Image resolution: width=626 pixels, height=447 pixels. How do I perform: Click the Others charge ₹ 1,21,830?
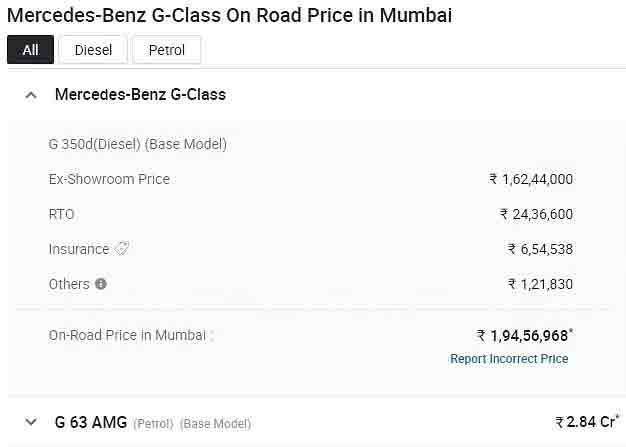(x=540, y=284)
